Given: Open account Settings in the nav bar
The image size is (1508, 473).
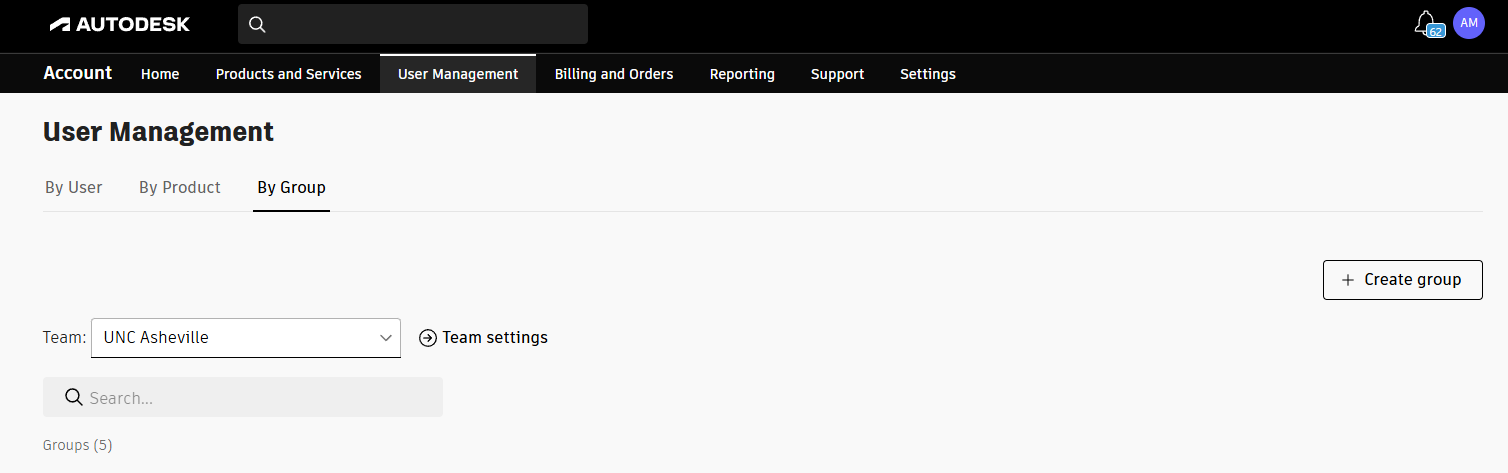Looking at the screenshot, I should coord(927,74).
